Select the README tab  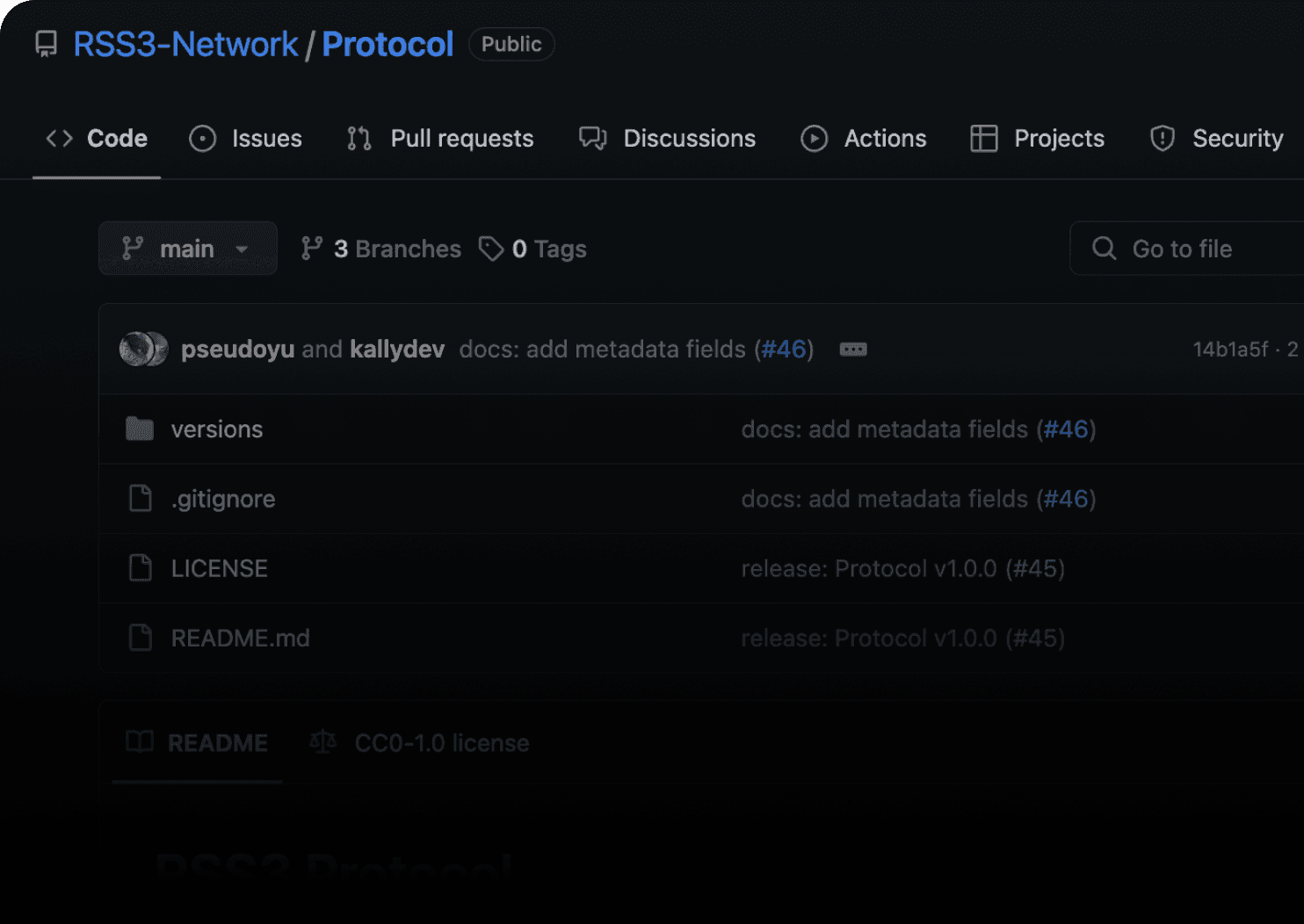pos(197,743)
